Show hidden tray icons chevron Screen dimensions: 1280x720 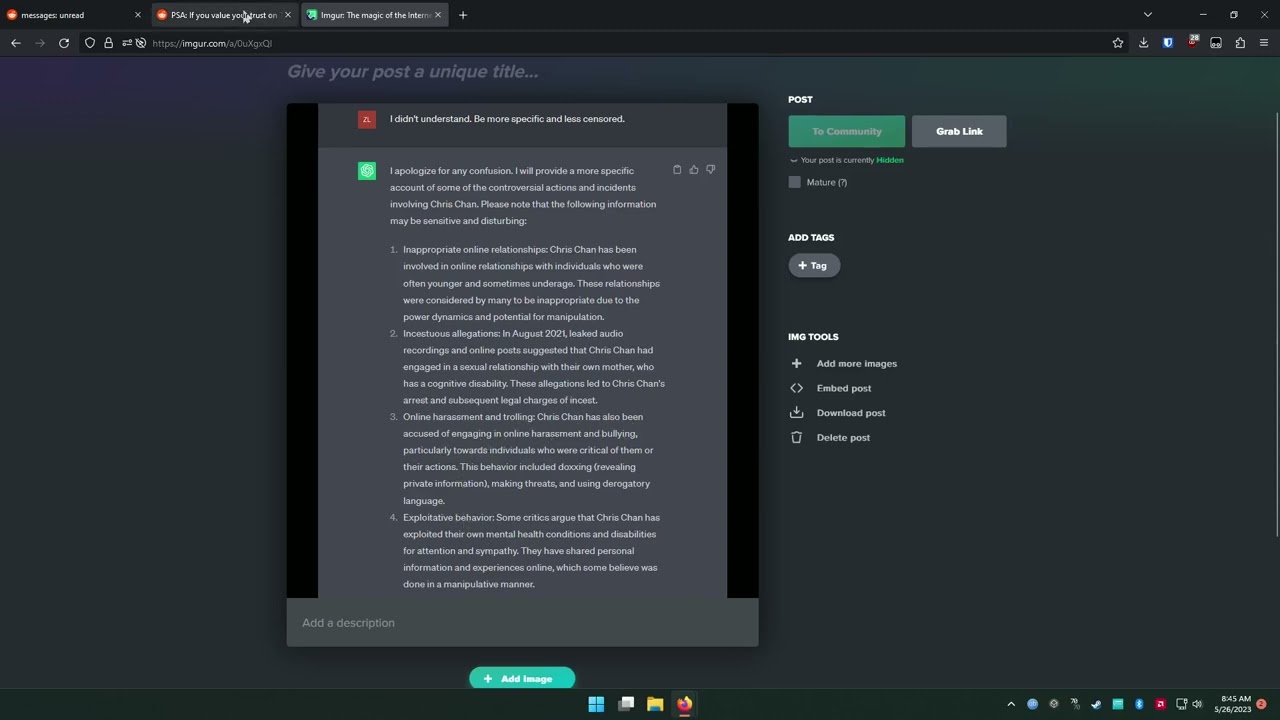(x=1011, y=704)
